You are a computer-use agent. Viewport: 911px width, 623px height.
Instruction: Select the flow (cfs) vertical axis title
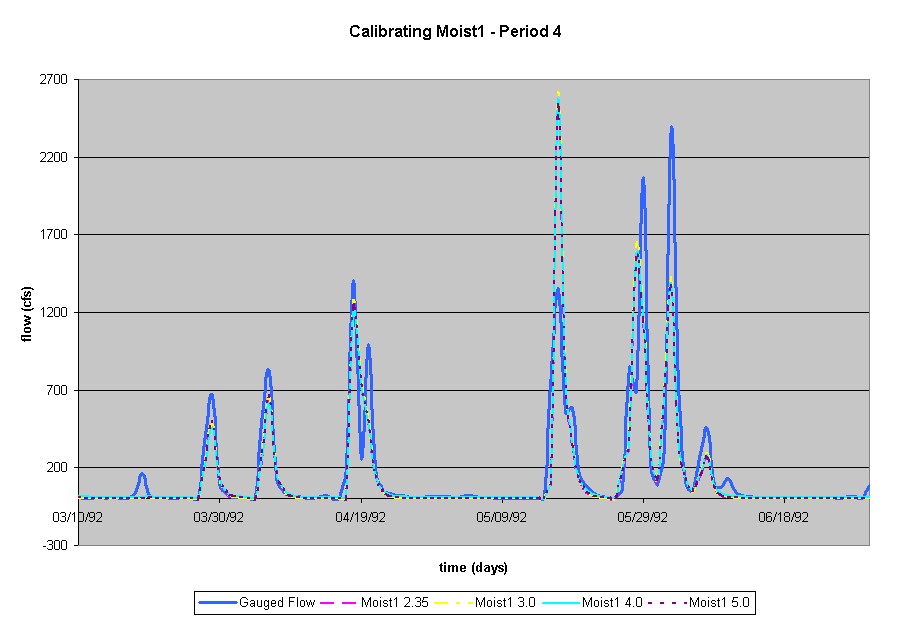click(x=27, y=312)
